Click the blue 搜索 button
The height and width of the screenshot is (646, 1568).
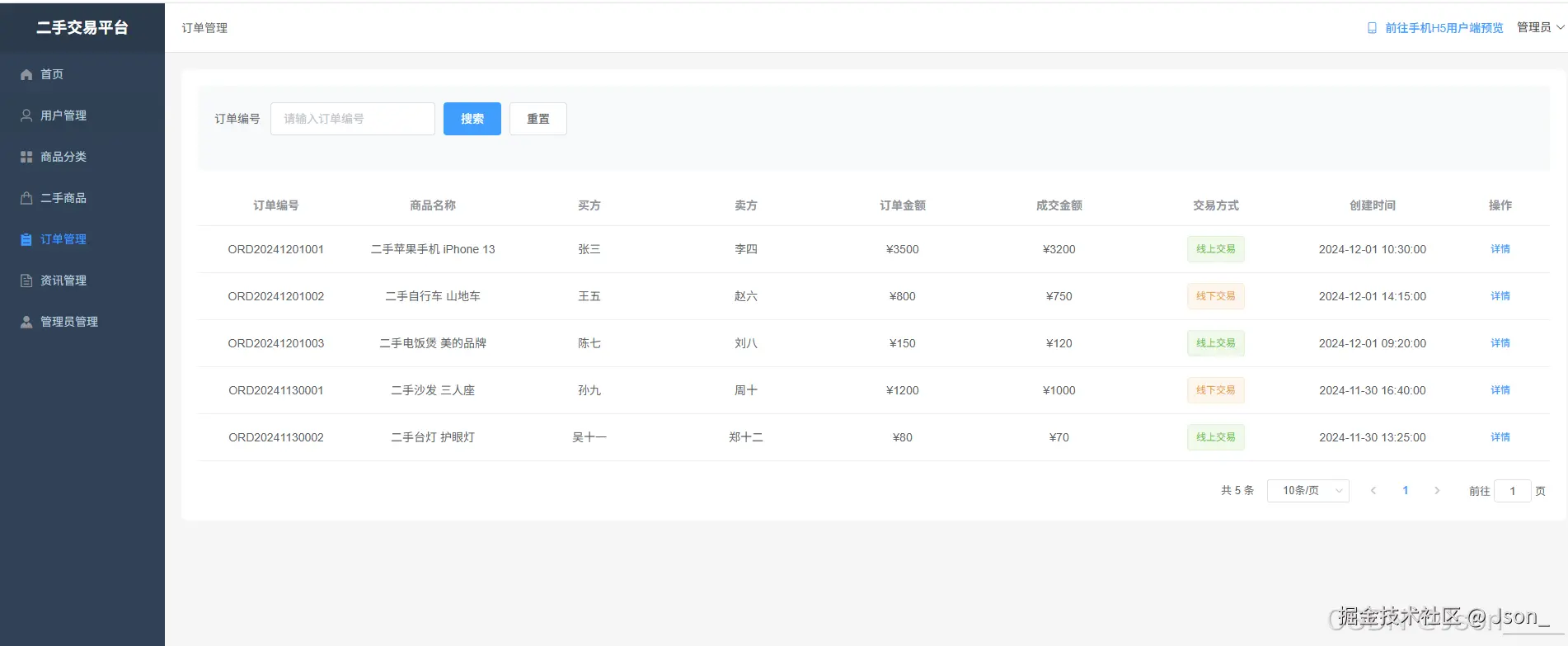[x=472, y=119]
